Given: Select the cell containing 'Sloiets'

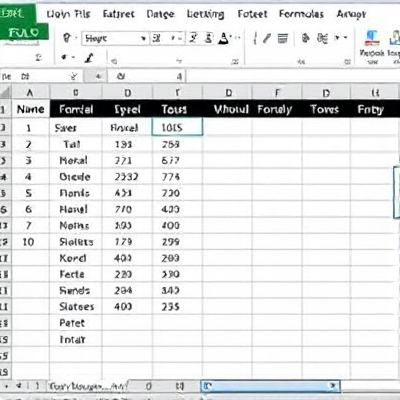Looking at the screenshot, I should point(76,242).
